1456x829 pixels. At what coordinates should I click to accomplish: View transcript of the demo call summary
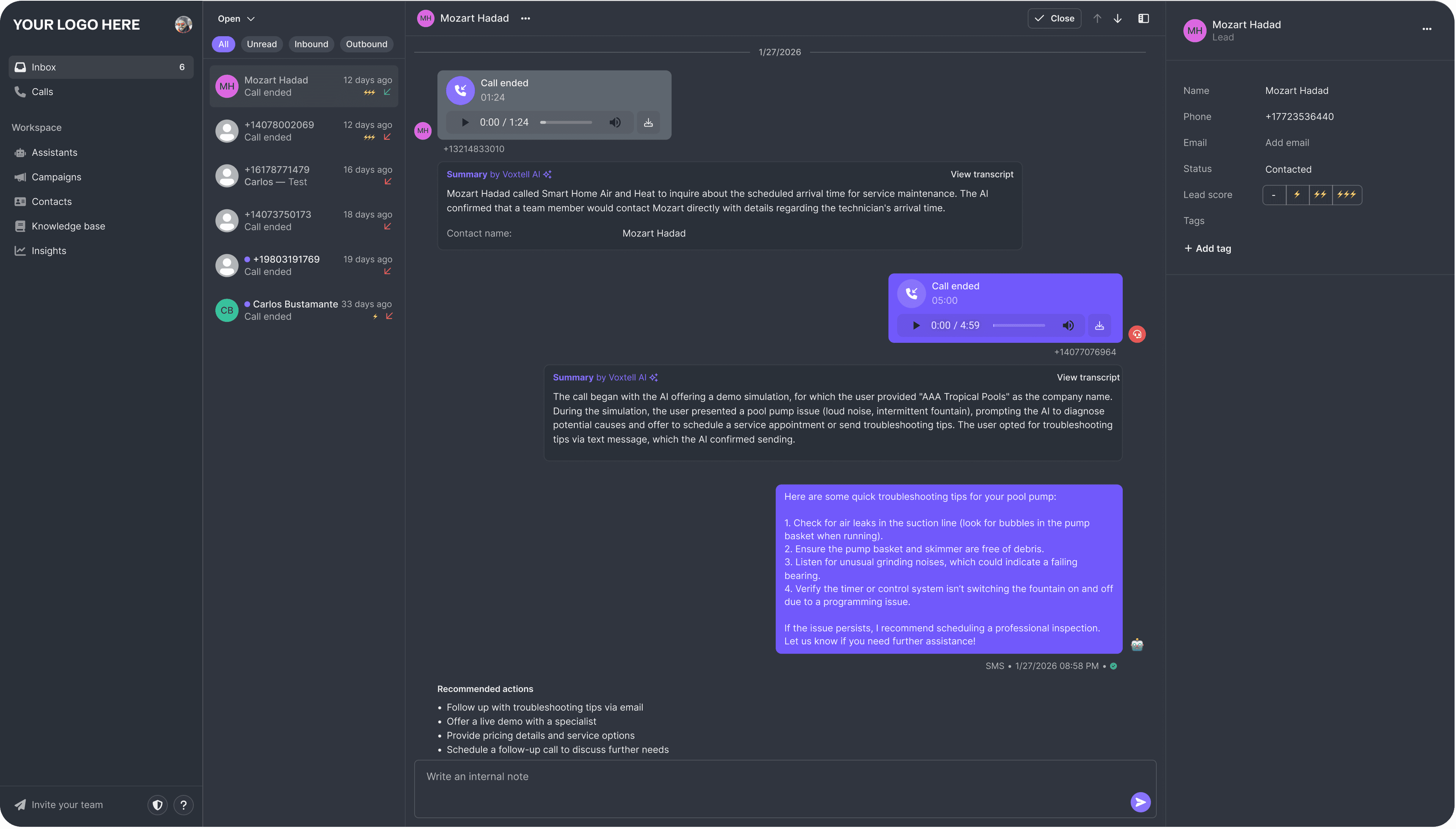(x=1087, y=377)
